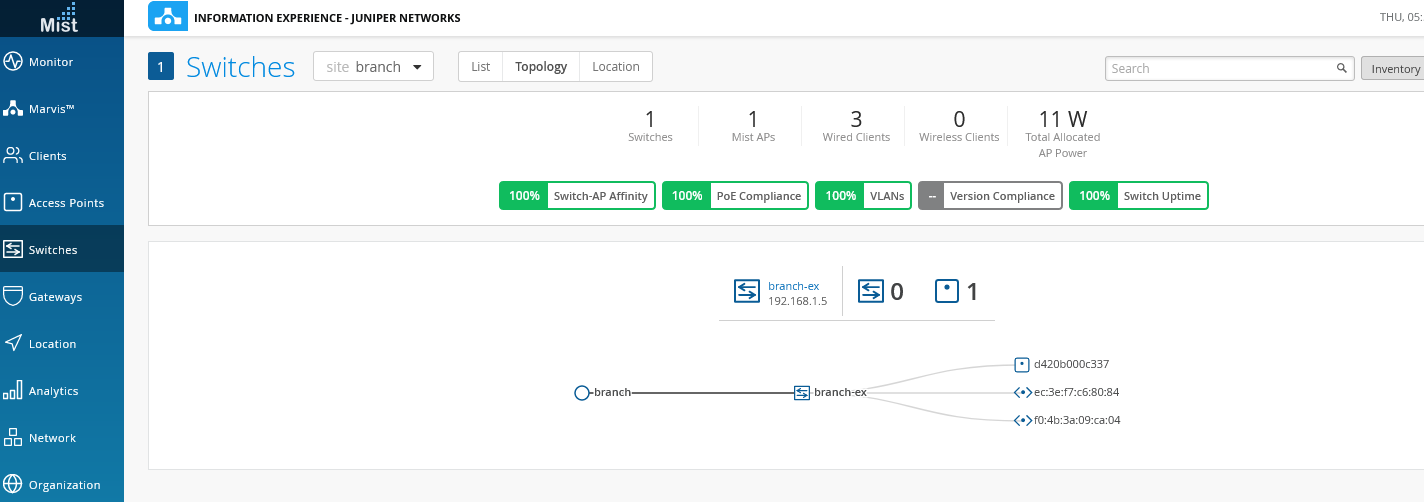Image resolution: width=1424 pixels, height=502 pixels.
Task: Switch to the List view tab
Action: coord(481,67)
